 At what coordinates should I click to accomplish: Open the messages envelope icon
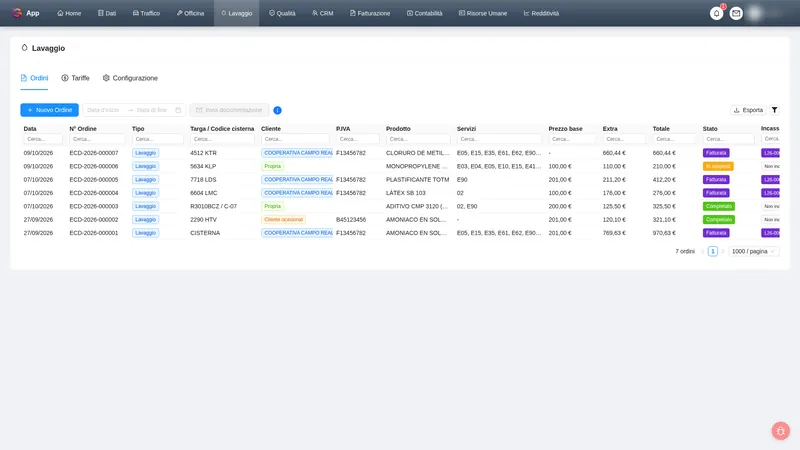[x=736, y=13]
